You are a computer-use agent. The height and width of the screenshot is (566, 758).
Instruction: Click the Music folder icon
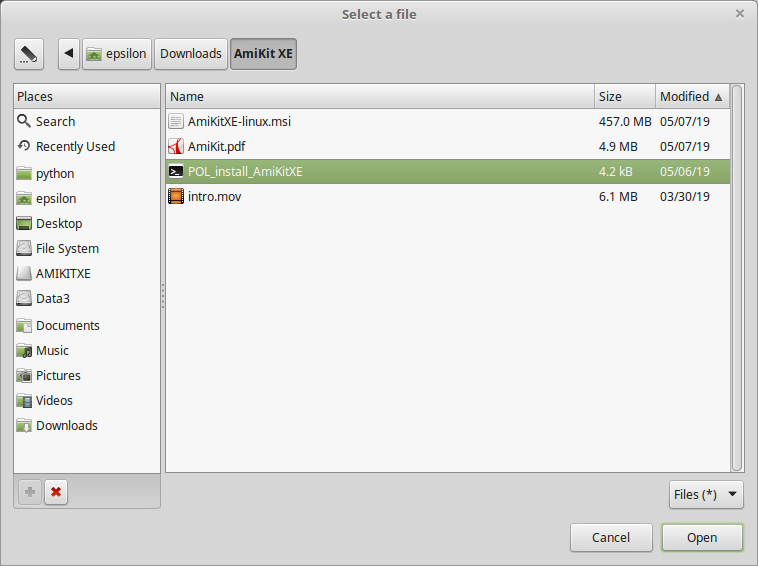click(x=24, y=350)
